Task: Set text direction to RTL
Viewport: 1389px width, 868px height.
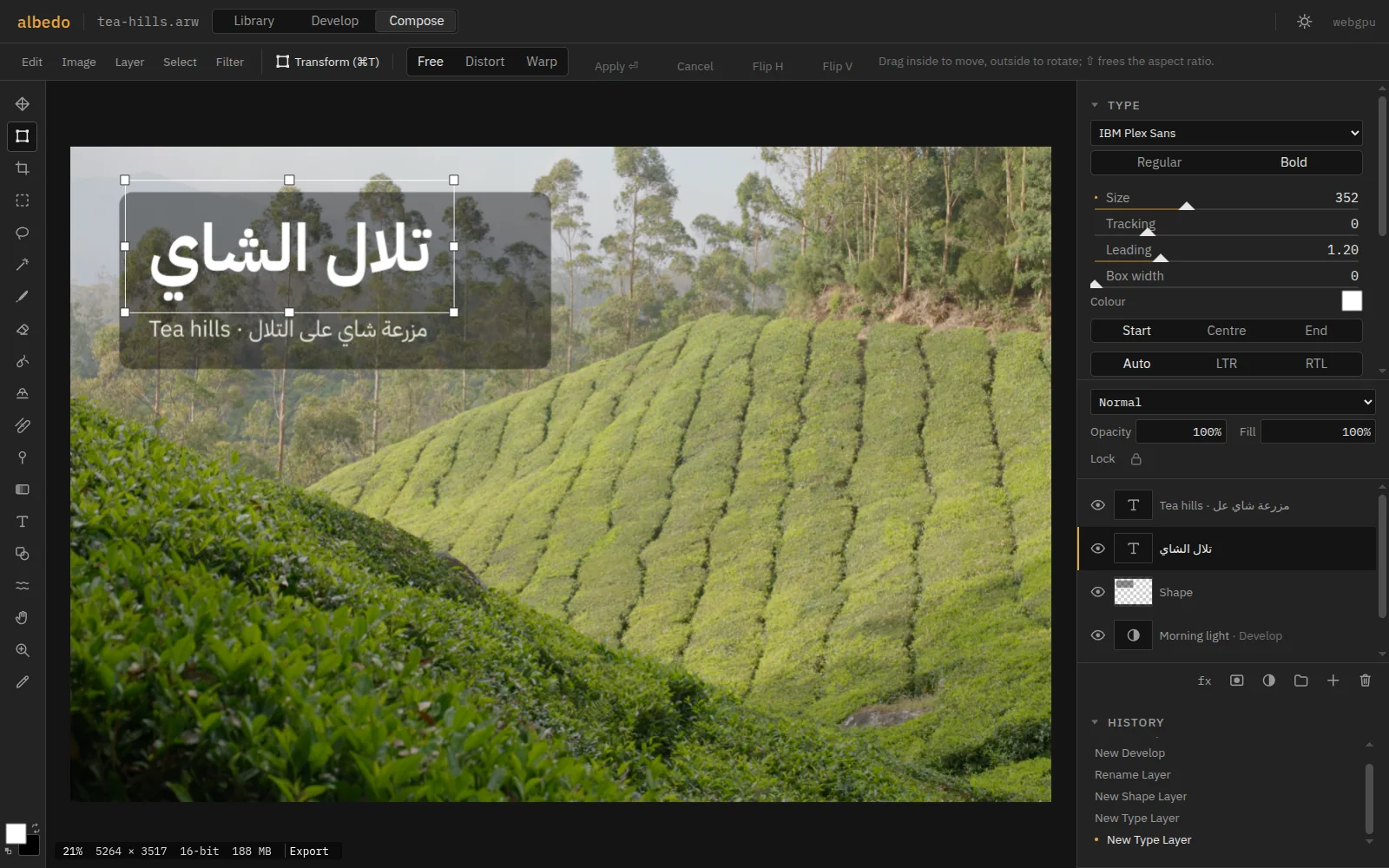Action: [x=1316, y=364]
